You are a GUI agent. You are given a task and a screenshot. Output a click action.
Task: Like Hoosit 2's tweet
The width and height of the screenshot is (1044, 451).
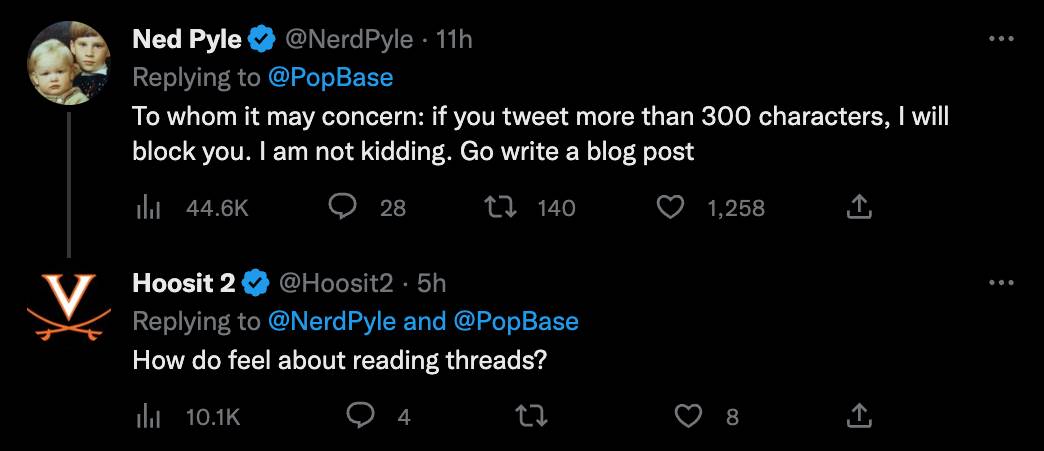[x=688, y=416]
